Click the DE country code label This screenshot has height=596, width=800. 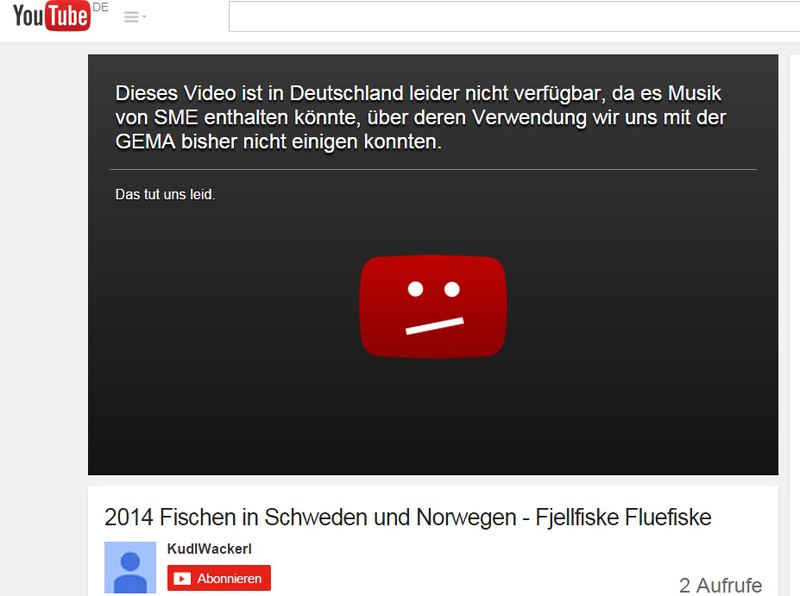click(x=101, y=7)
